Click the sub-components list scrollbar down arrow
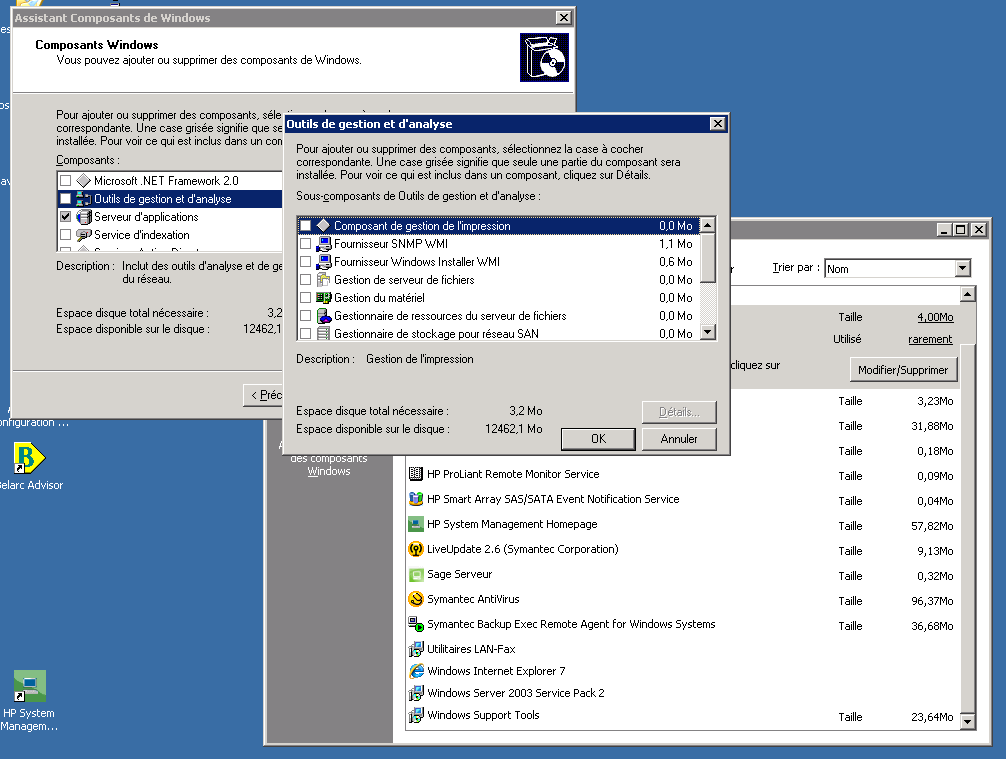This screenshot has width=1006, height=759. 708,332
